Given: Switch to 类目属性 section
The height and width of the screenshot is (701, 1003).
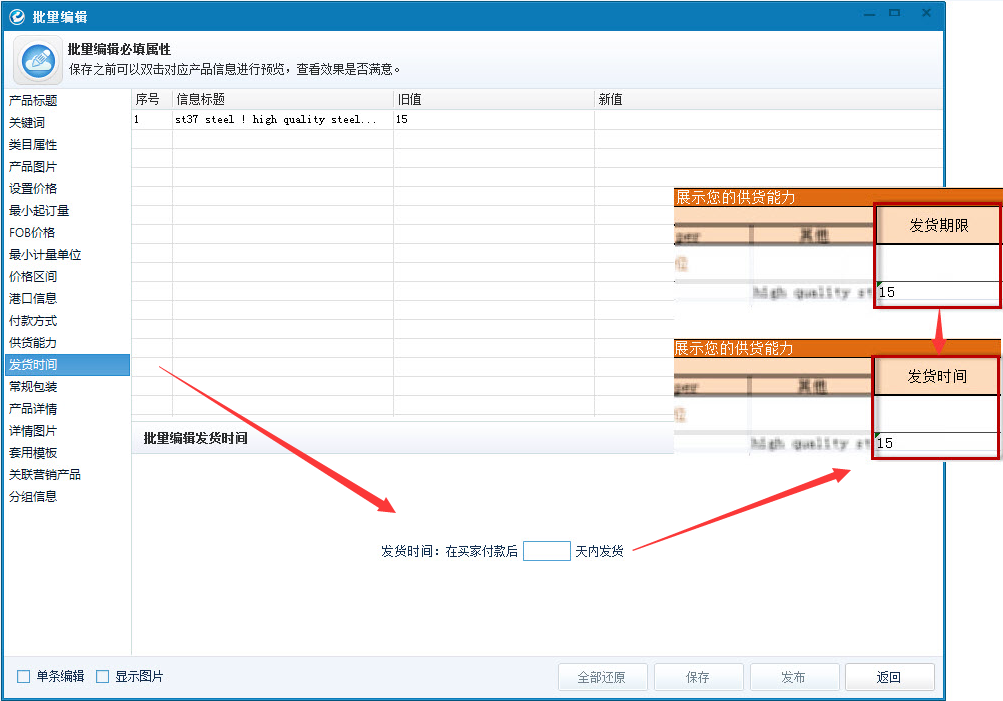Looking at the screenshot, I should (33, 145).
